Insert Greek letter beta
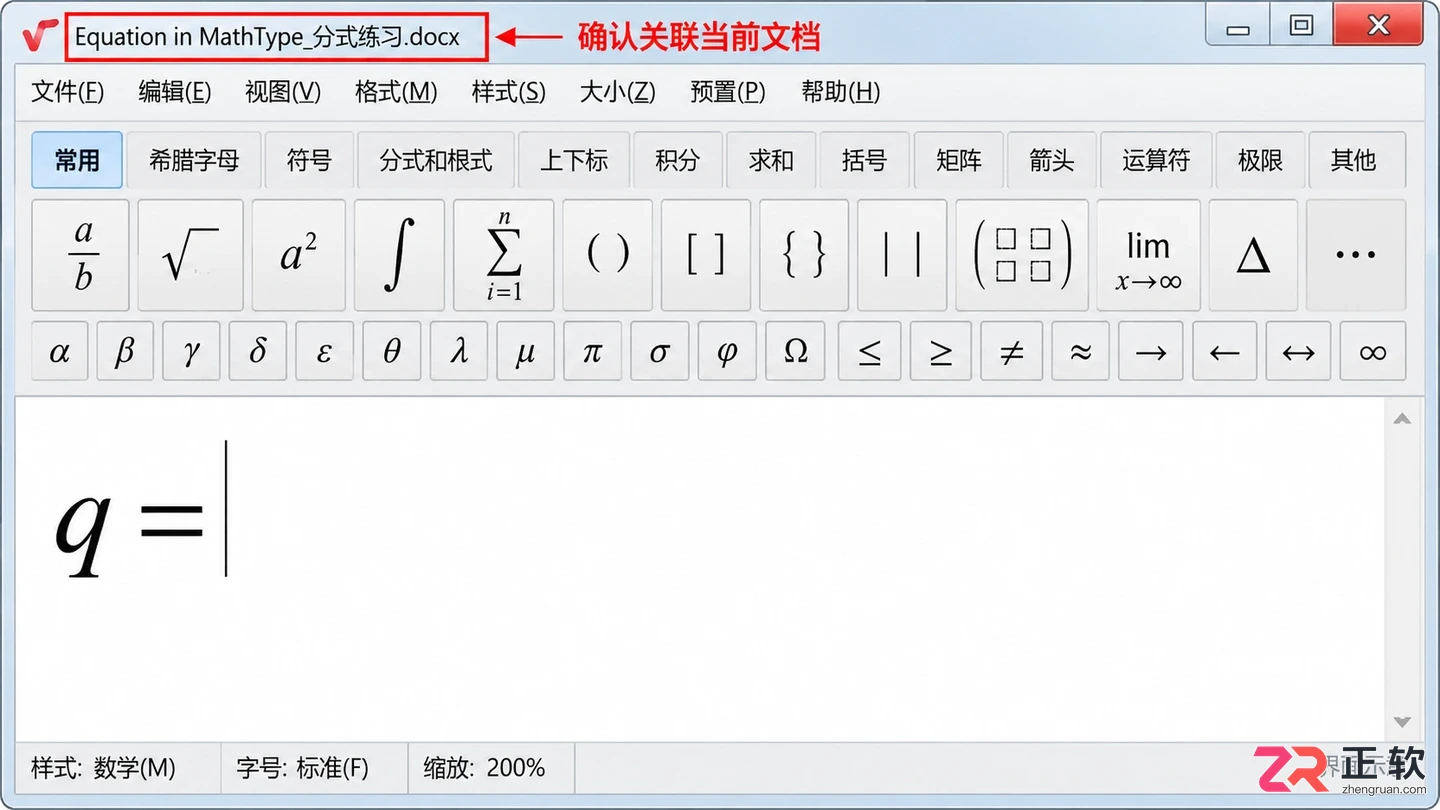The height and width of the screenshot is (810, 1440). pyautogui.click(x=125, y=351)
